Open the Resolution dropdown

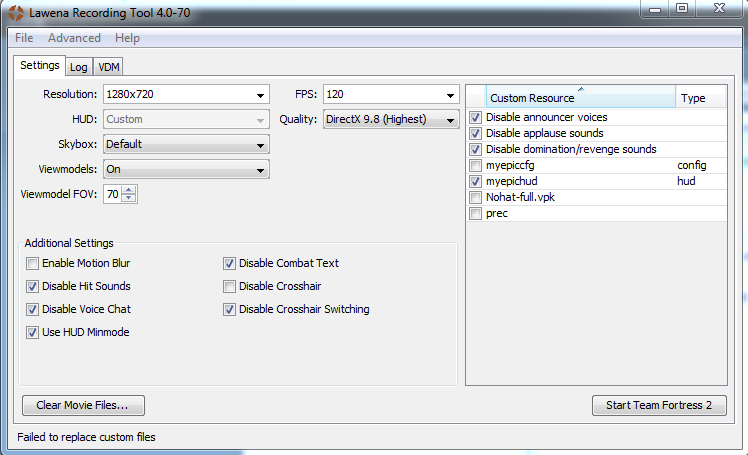(260, 95)
